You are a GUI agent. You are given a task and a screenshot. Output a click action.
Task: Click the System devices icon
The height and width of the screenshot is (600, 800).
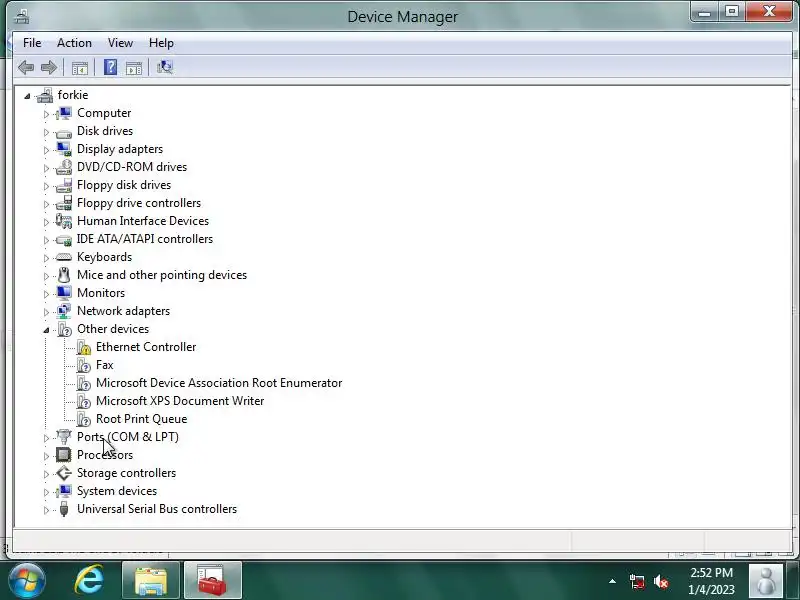click(64, 491)
